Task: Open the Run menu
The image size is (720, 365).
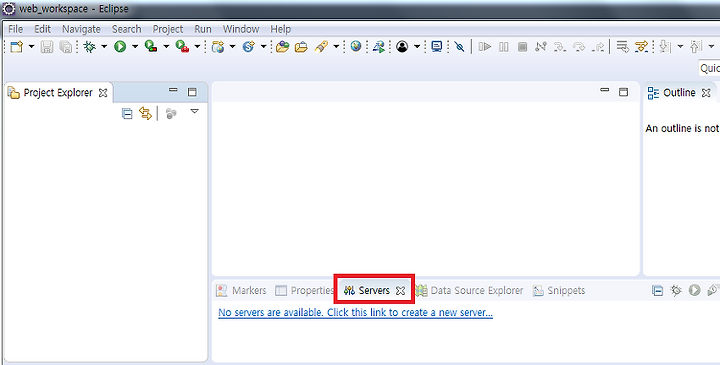Action: tap(202, 29)
